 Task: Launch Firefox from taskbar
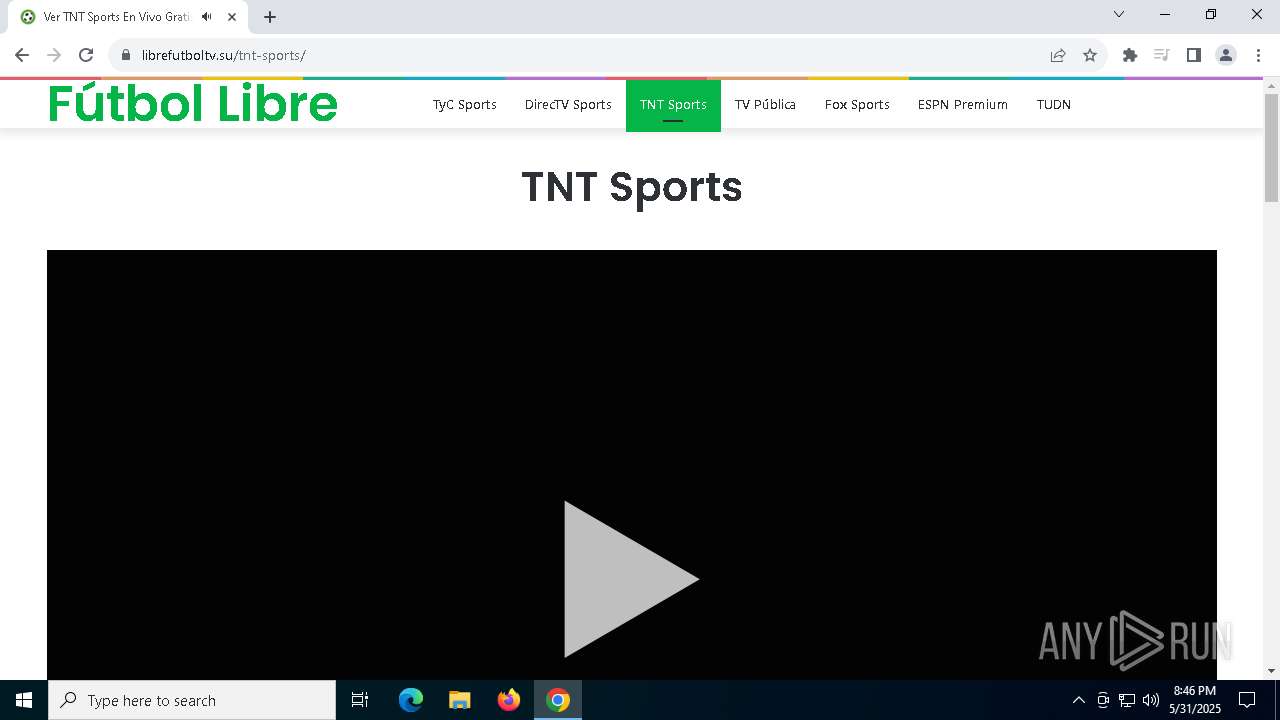click(509, 700)
